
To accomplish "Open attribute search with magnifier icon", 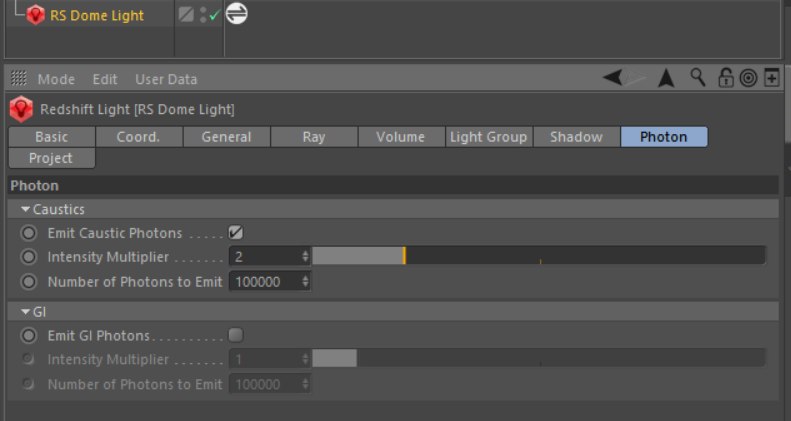I will (x=698, y=77).
